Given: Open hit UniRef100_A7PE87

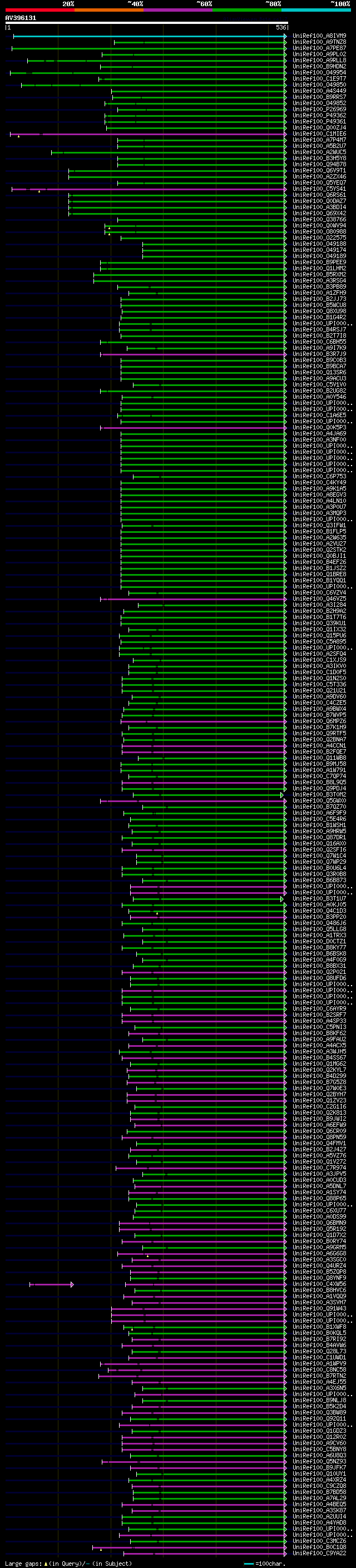Looking at the screenshot, I should pyautogui.click(x=319, y=48).
